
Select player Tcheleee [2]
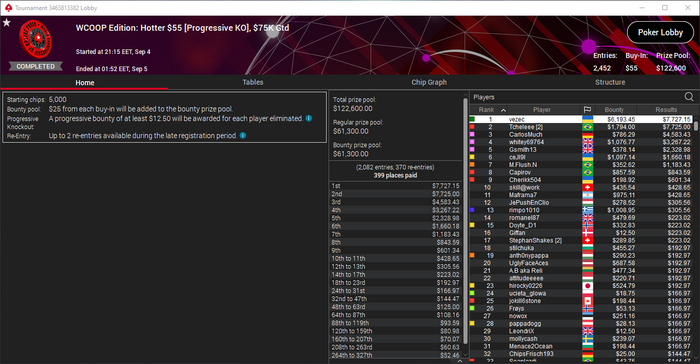525,127
